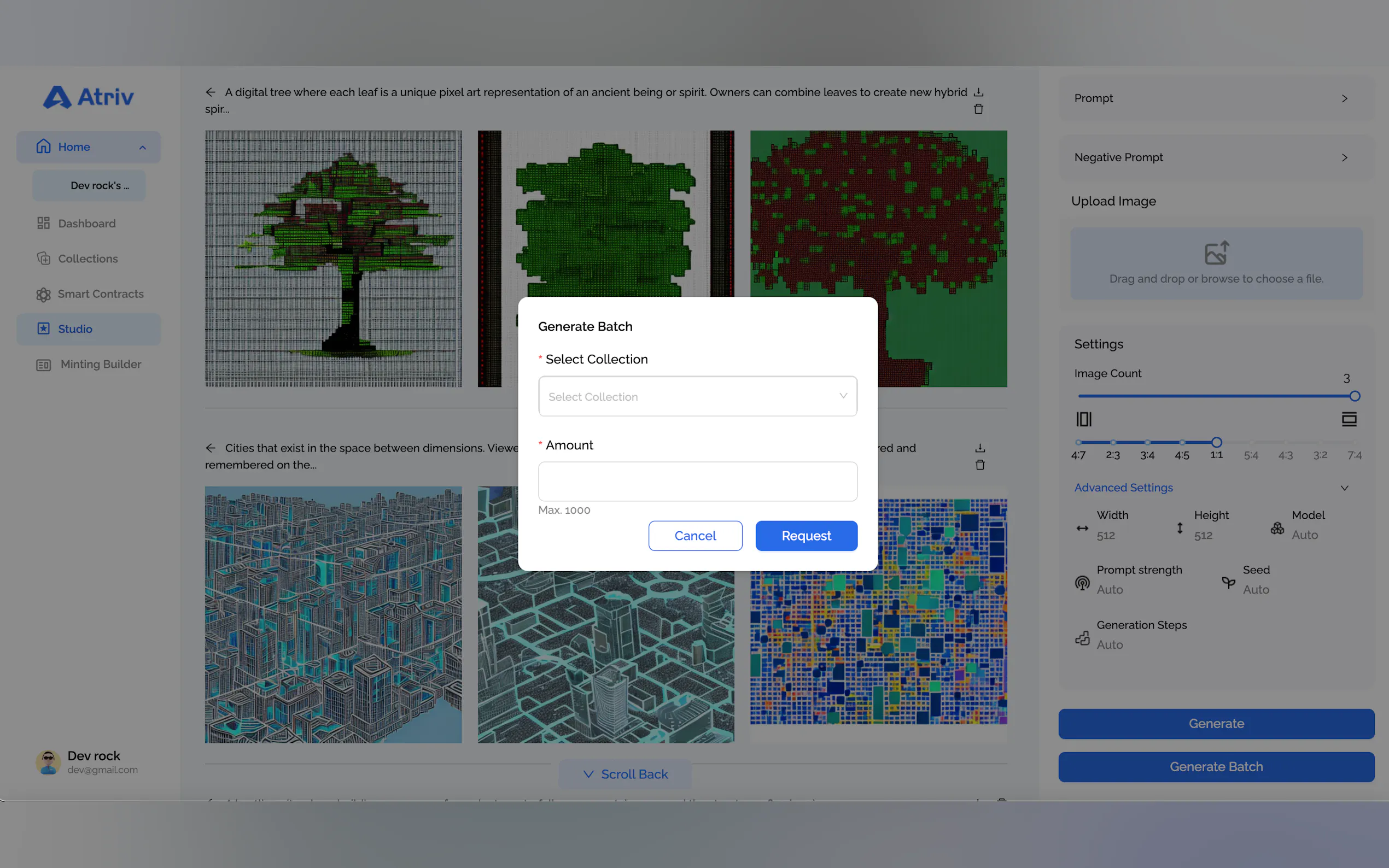
Task: Cancel the Generate Batch dialog
Action: coord(695,536)
